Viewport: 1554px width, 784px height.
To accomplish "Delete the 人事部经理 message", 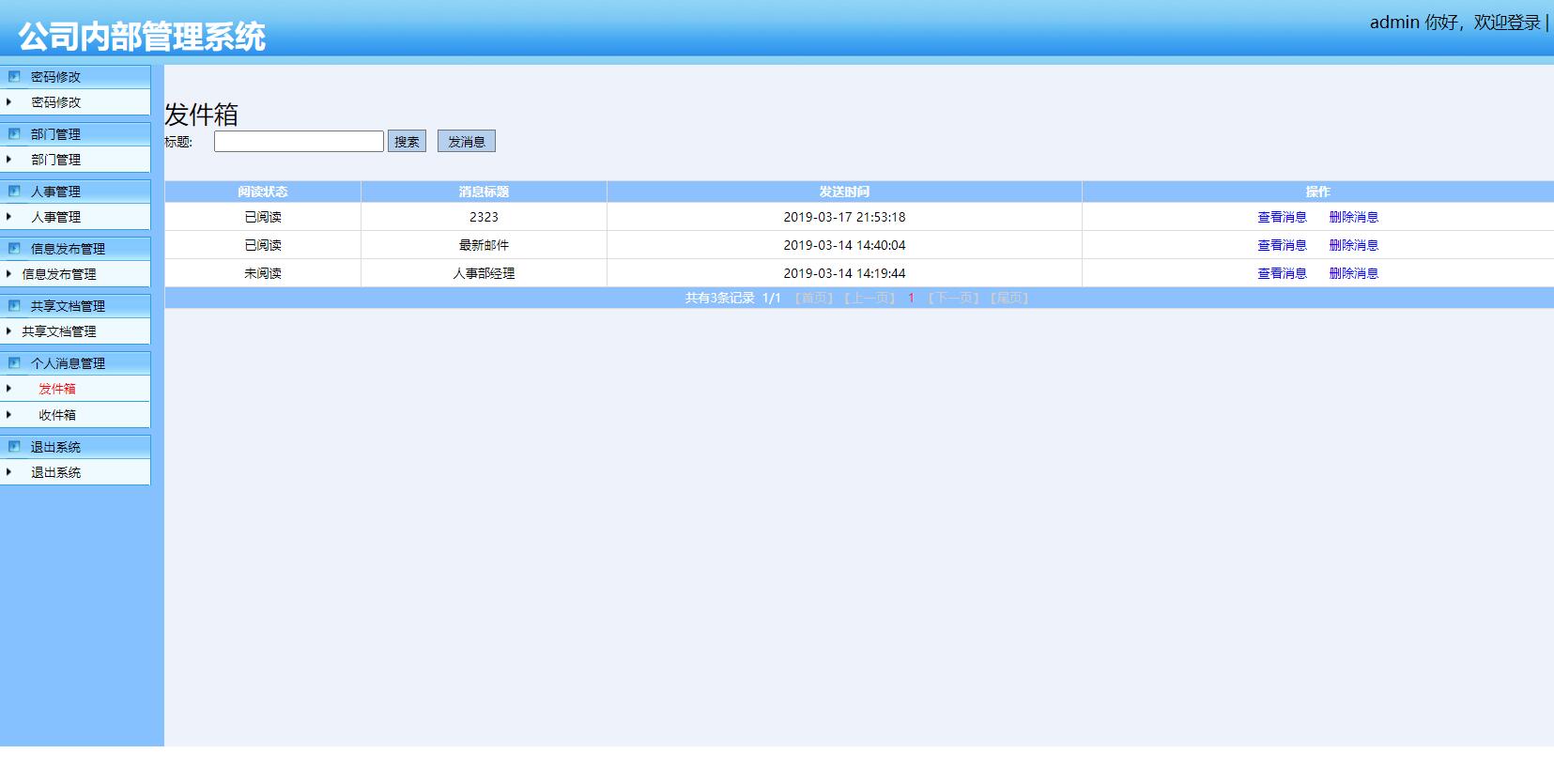I will (x=1353, y=273).
